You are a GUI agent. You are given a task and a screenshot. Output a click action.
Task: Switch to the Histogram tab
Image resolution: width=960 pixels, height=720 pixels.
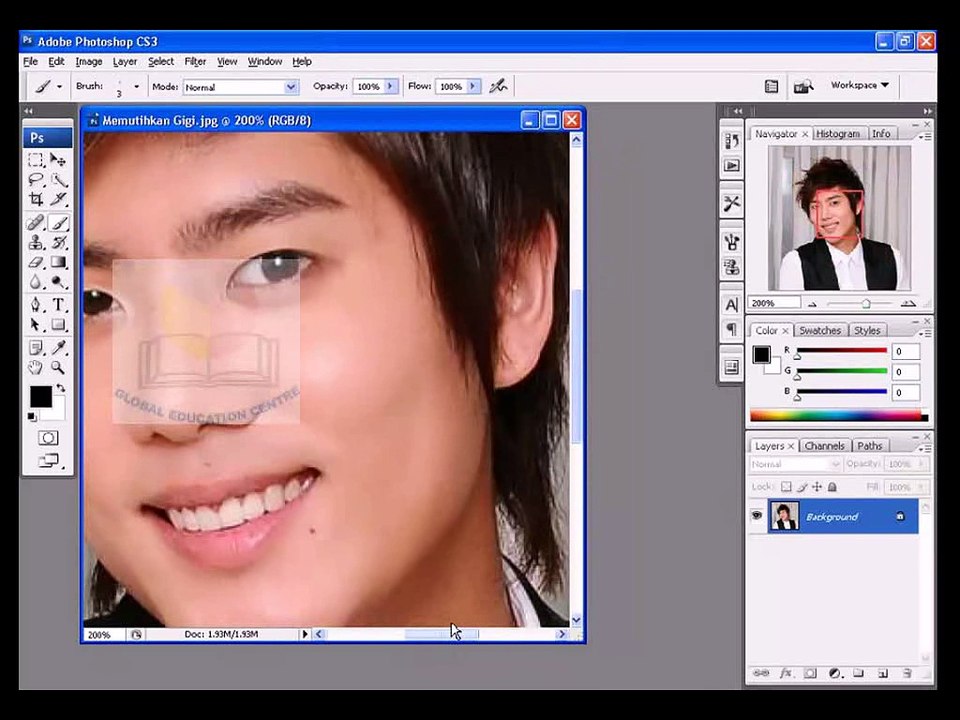point(838,133)
